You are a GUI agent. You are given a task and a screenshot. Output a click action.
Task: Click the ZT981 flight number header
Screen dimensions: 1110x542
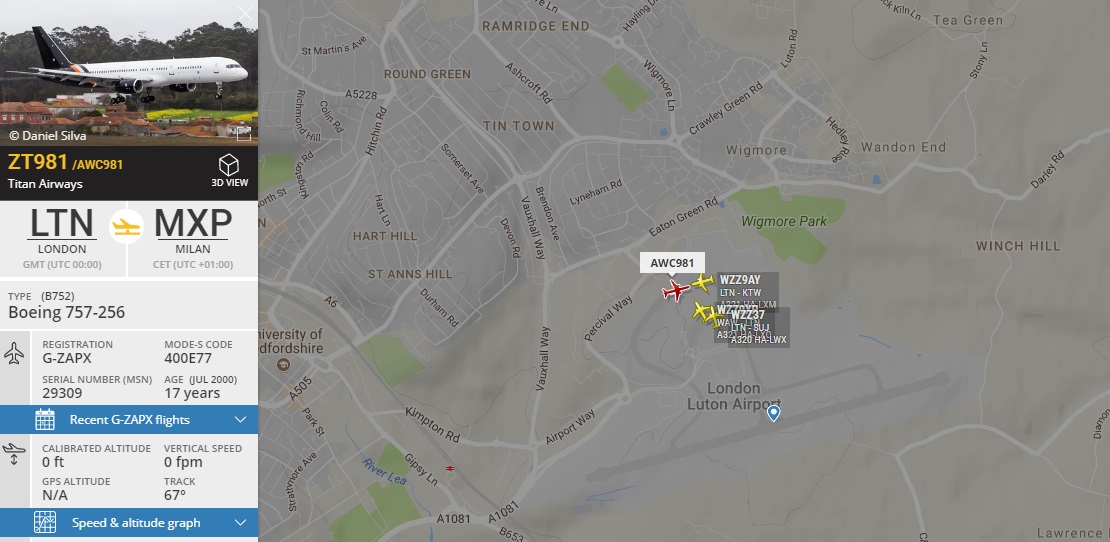pos(38,162)
